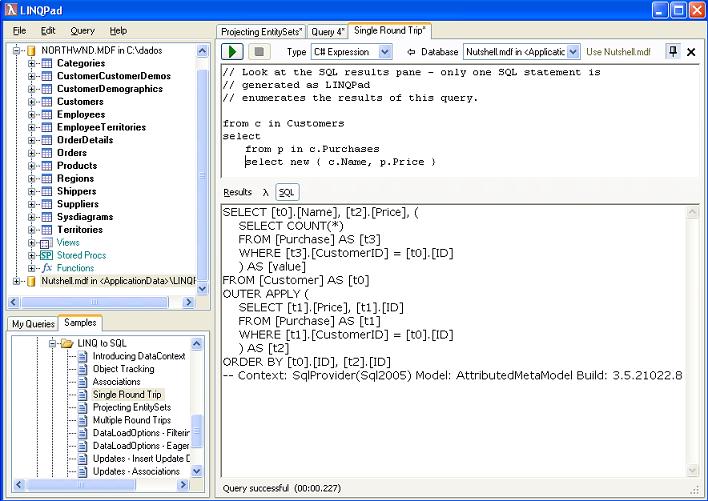Collapse the LINQ to SQL samples folder

coord(52,343)
